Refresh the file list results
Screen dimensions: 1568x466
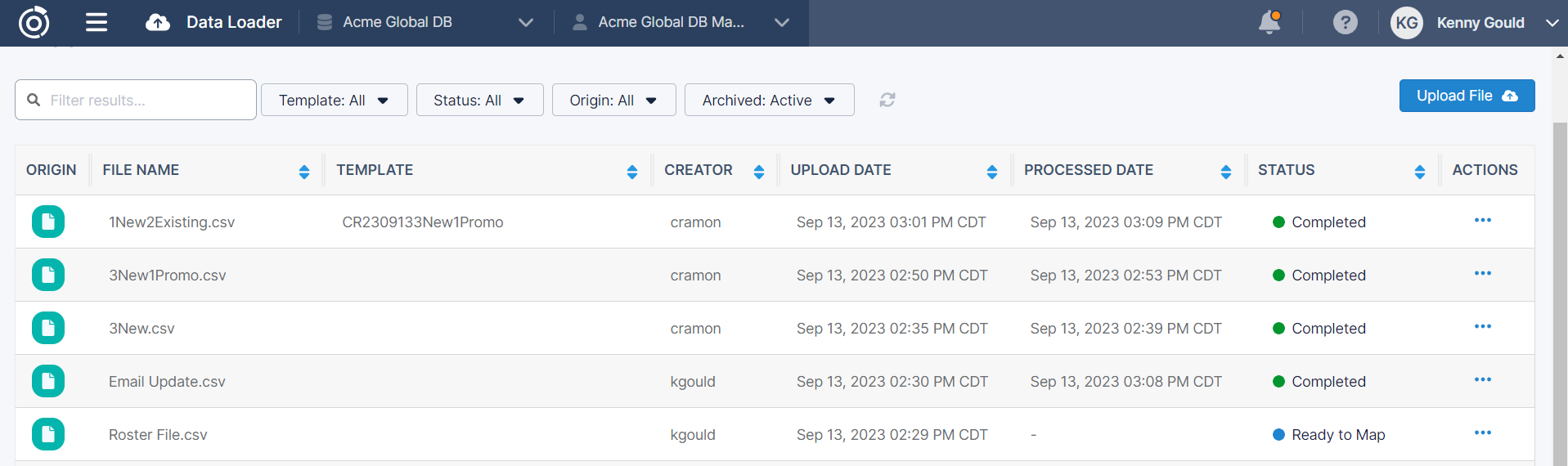(887, 100)
